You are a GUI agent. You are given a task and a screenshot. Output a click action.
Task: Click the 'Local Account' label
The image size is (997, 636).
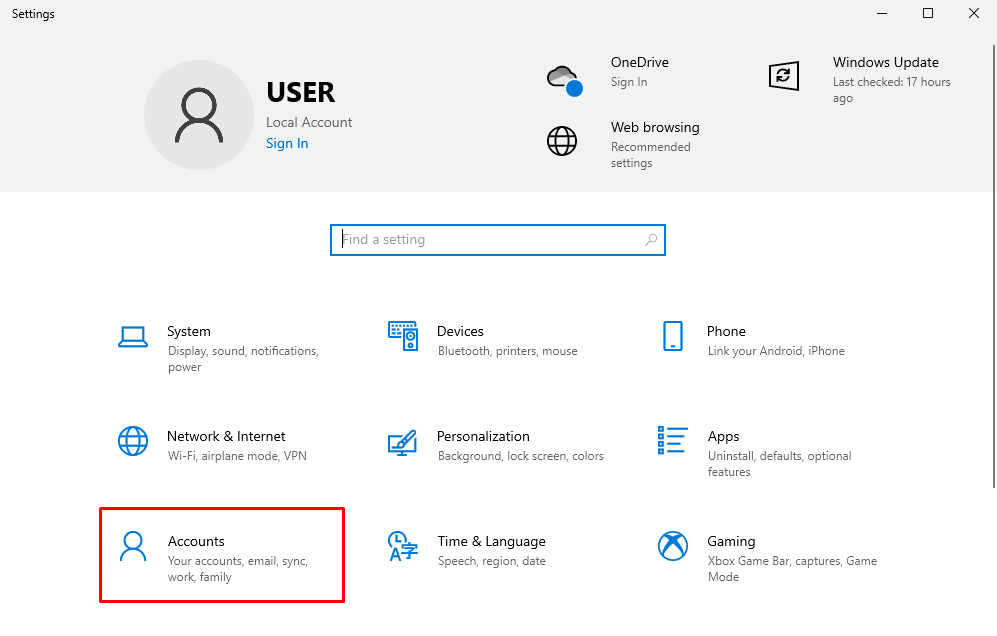309,122
